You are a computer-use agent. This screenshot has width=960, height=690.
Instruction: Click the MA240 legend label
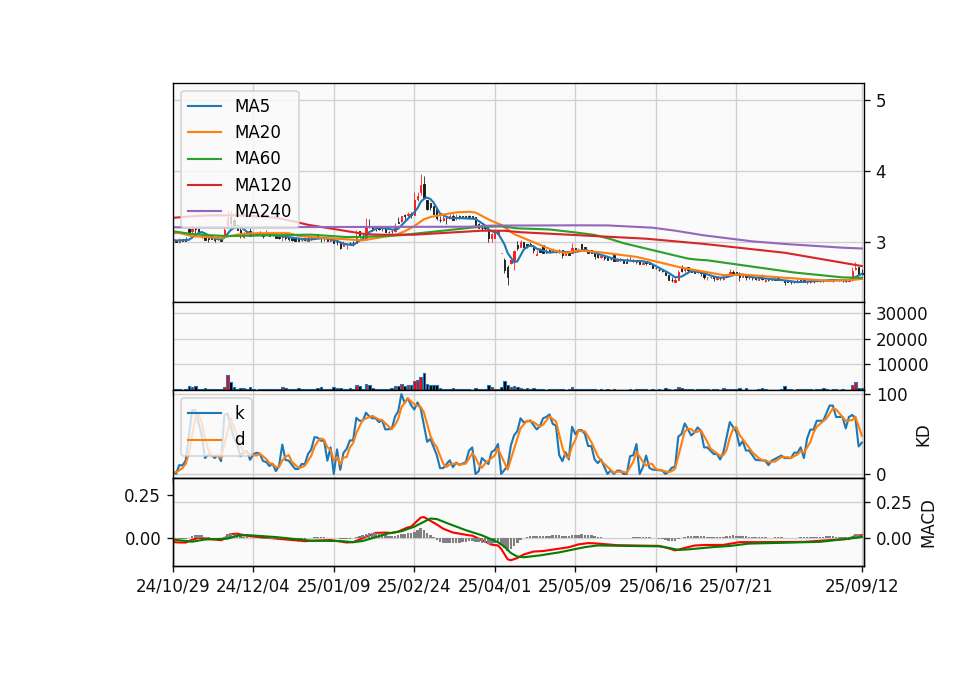tap(263, 211)
